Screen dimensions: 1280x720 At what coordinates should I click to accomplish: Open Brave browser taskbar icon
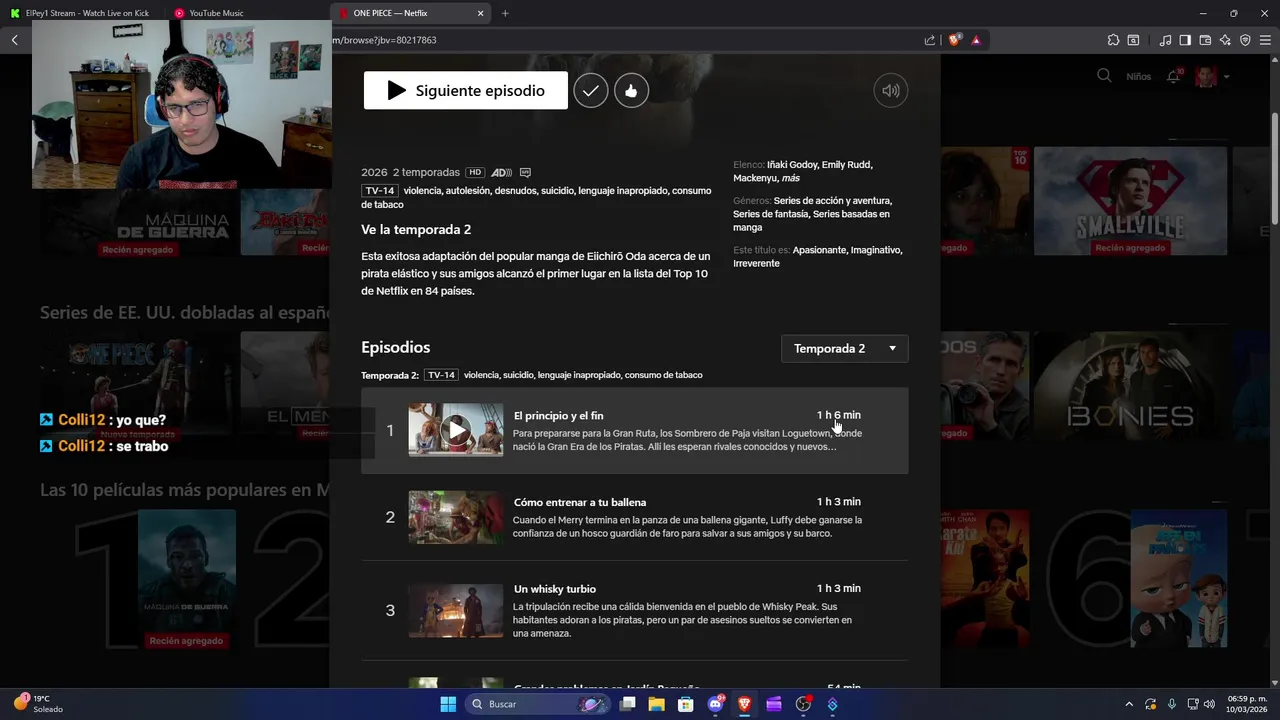click(x=745, y=704)
